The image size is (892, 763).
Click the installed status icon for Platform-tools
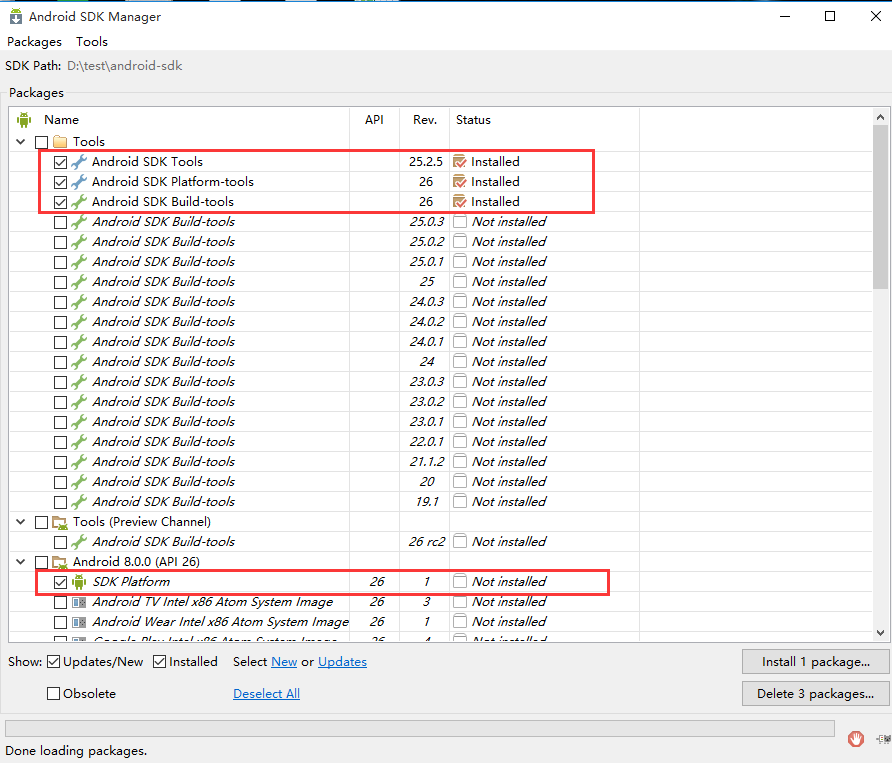pyautogui.click(x=460, y=182)
